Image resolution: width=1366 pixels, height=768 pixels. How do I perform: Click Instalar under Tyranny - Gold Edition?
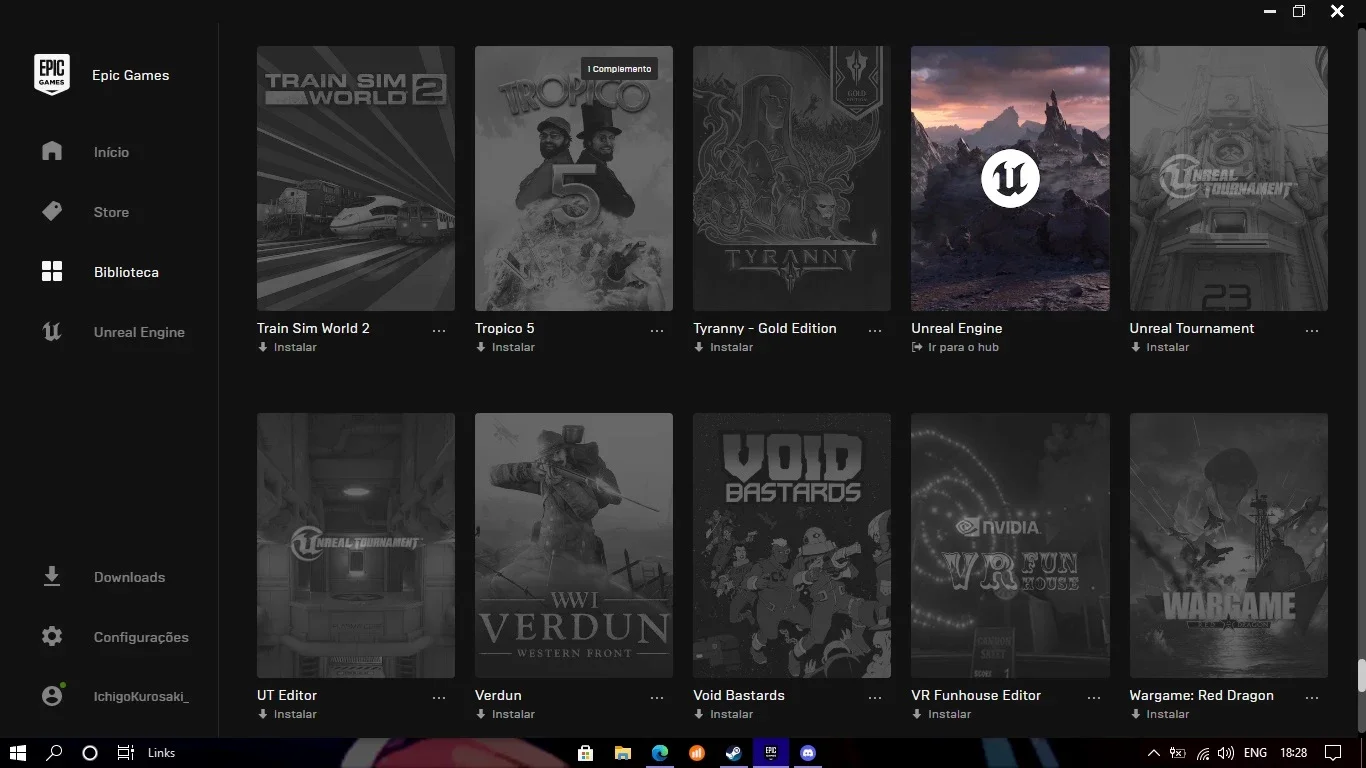pos(723,347)
